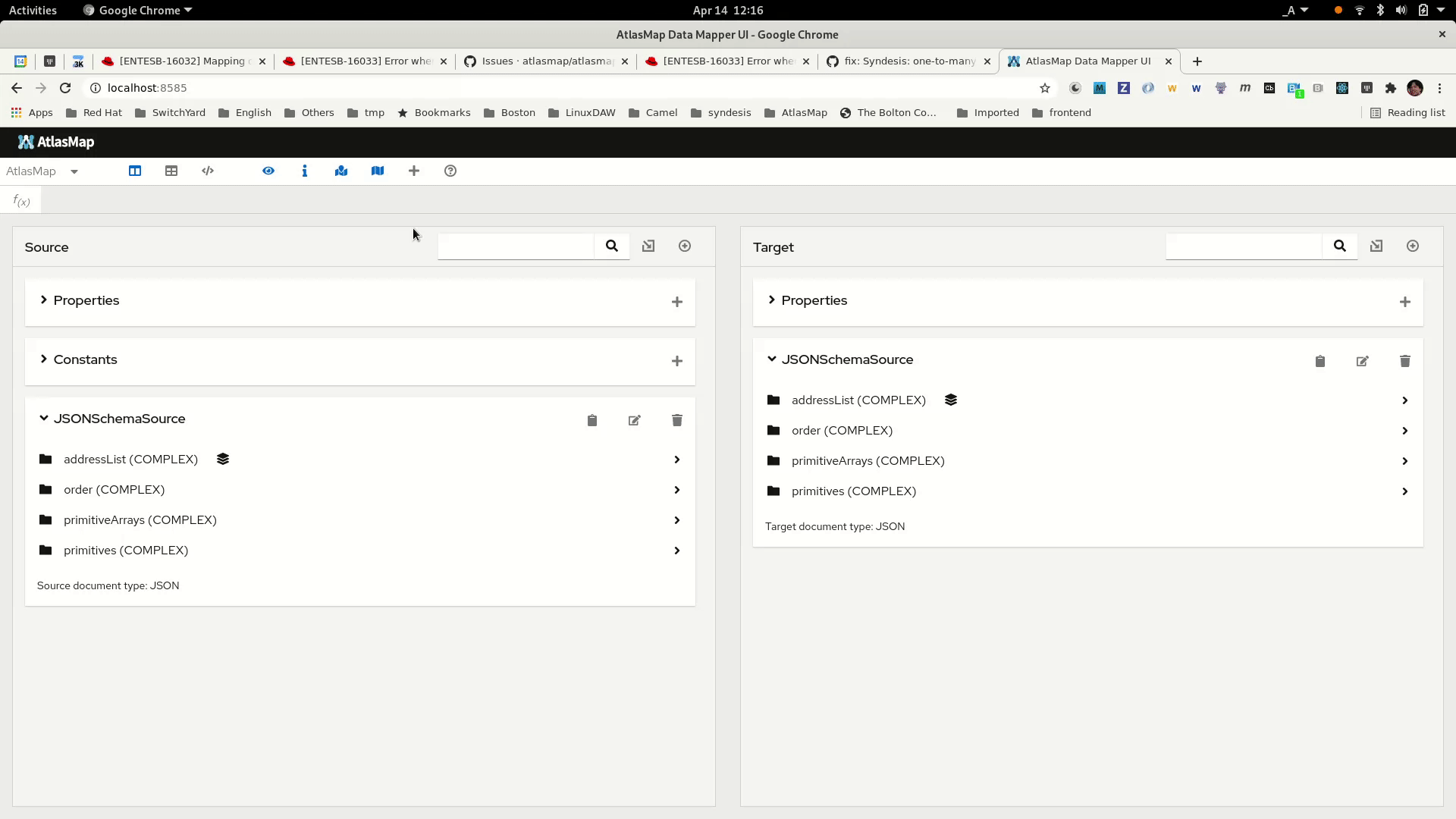The width and height of the screenshot is (1456, 819).
Task: Click the Target panel search magnifier
Action: (x=1340, y=246)
